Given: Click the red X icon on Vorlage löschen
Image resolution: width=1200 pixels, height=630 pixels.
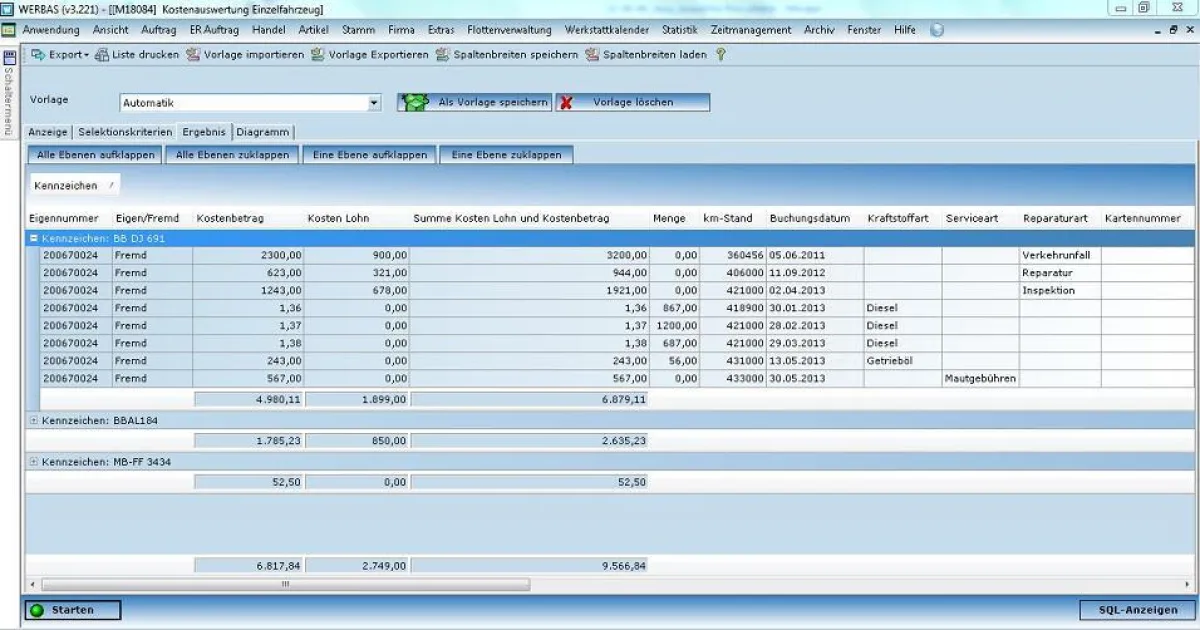Looking at the screenshot, I should [x=566, y=102].
